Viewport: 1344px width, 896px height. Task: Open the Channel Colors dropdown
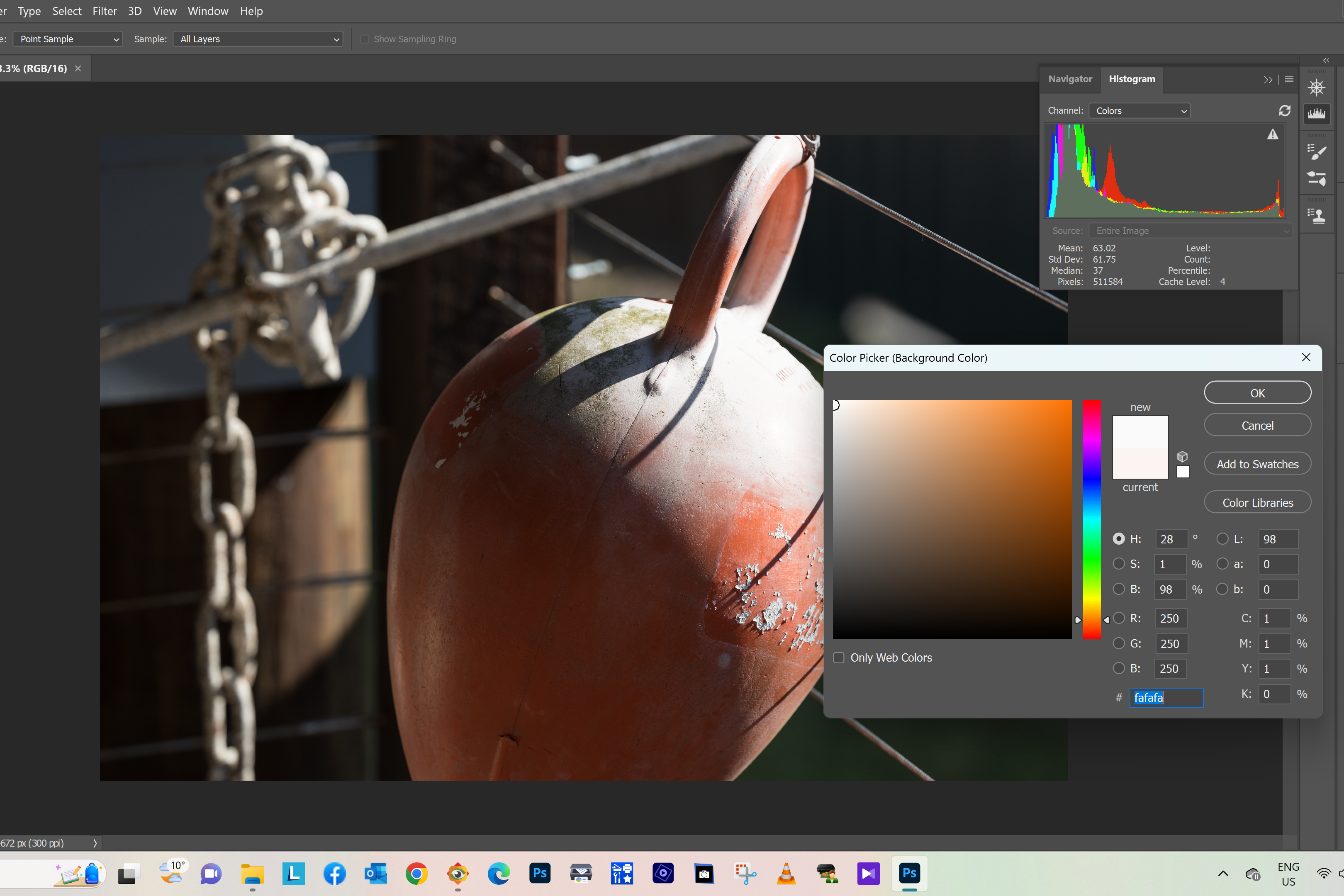pos(1139,111)
